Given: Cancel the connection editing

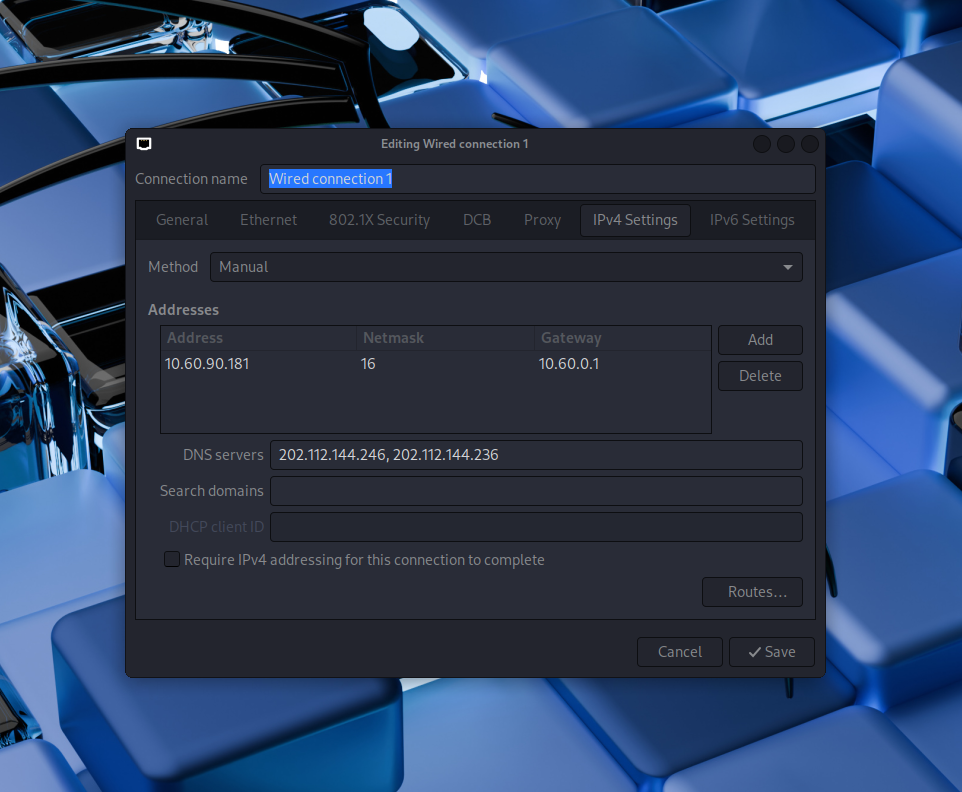Looking at the screenshot, I should pos(680,652).
